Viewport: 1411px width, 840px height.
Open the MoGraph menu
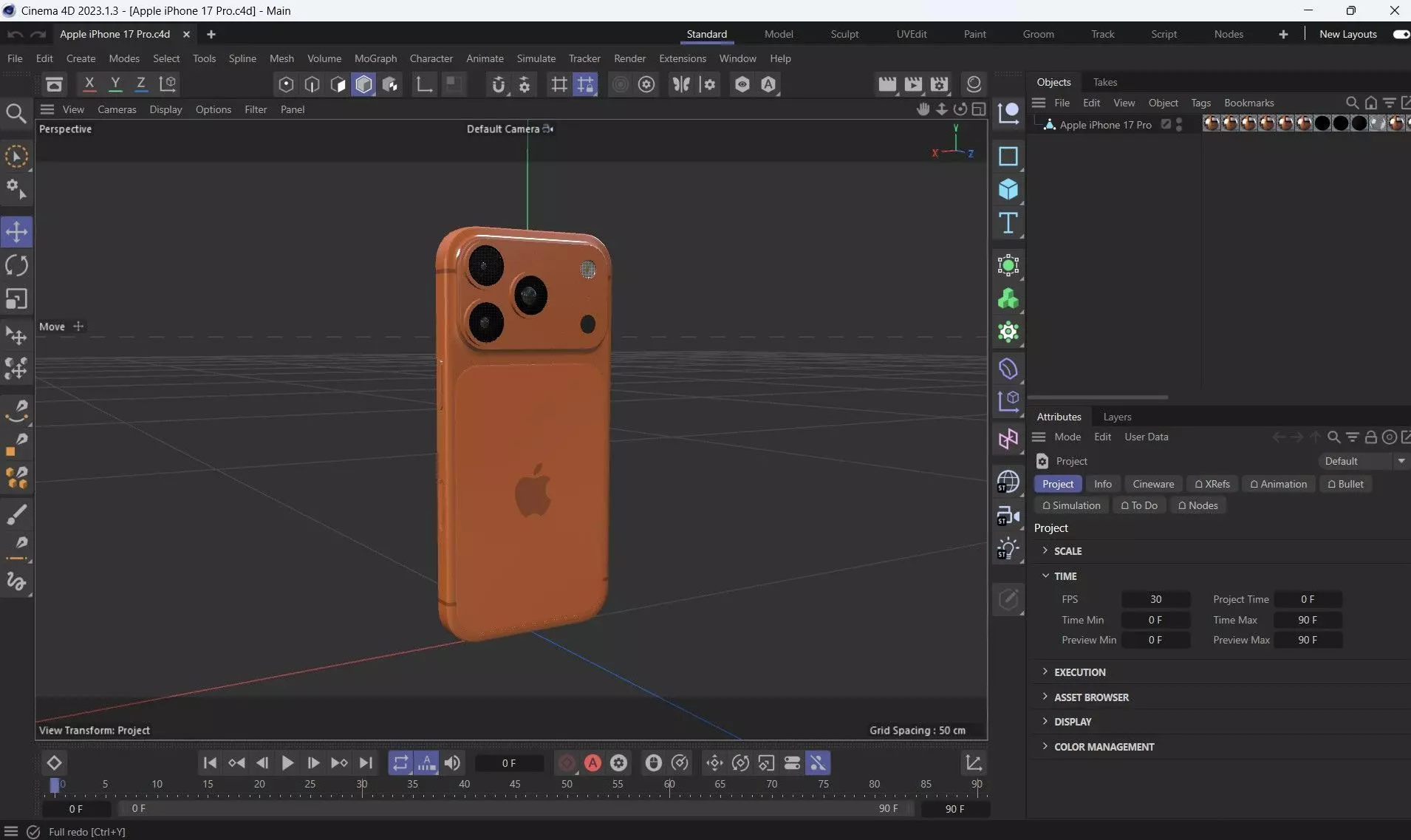pyautogui.click(x=375, y=58)
